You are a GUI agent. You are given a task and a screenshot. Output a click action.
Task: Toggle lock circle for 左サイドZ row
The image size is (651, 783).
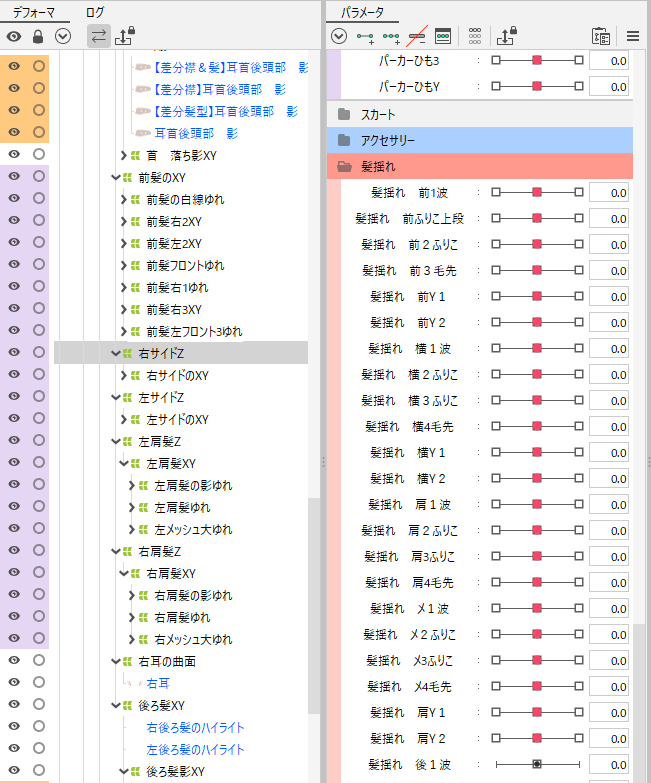[x=39, y=396]
